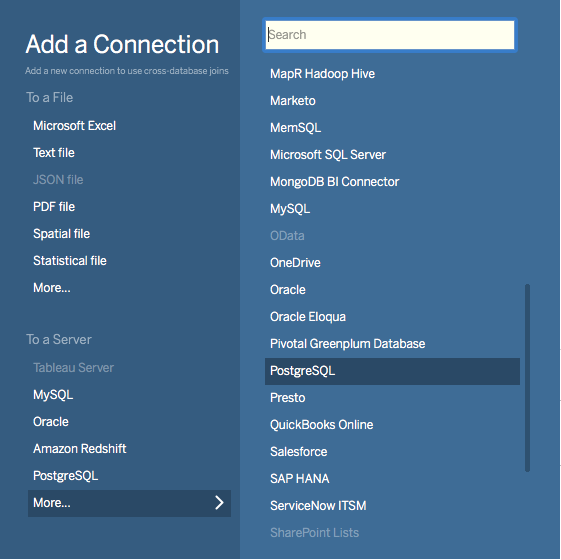Select Pivotal Greenplum Database connector
Screen dimensions: 561x560
click(347, 344)
